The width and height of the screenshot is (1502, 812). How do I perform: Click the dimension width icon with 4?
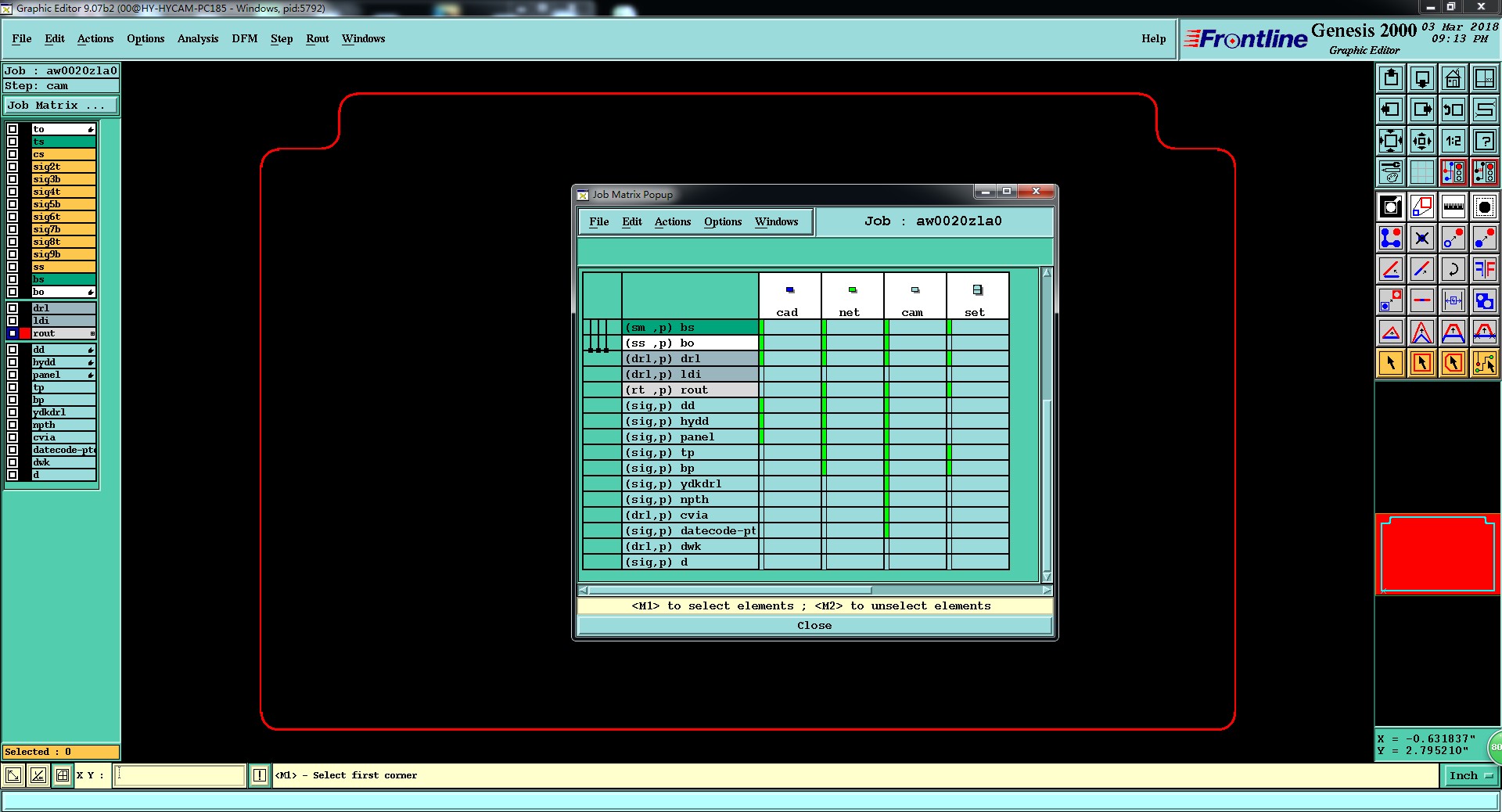1453,300
